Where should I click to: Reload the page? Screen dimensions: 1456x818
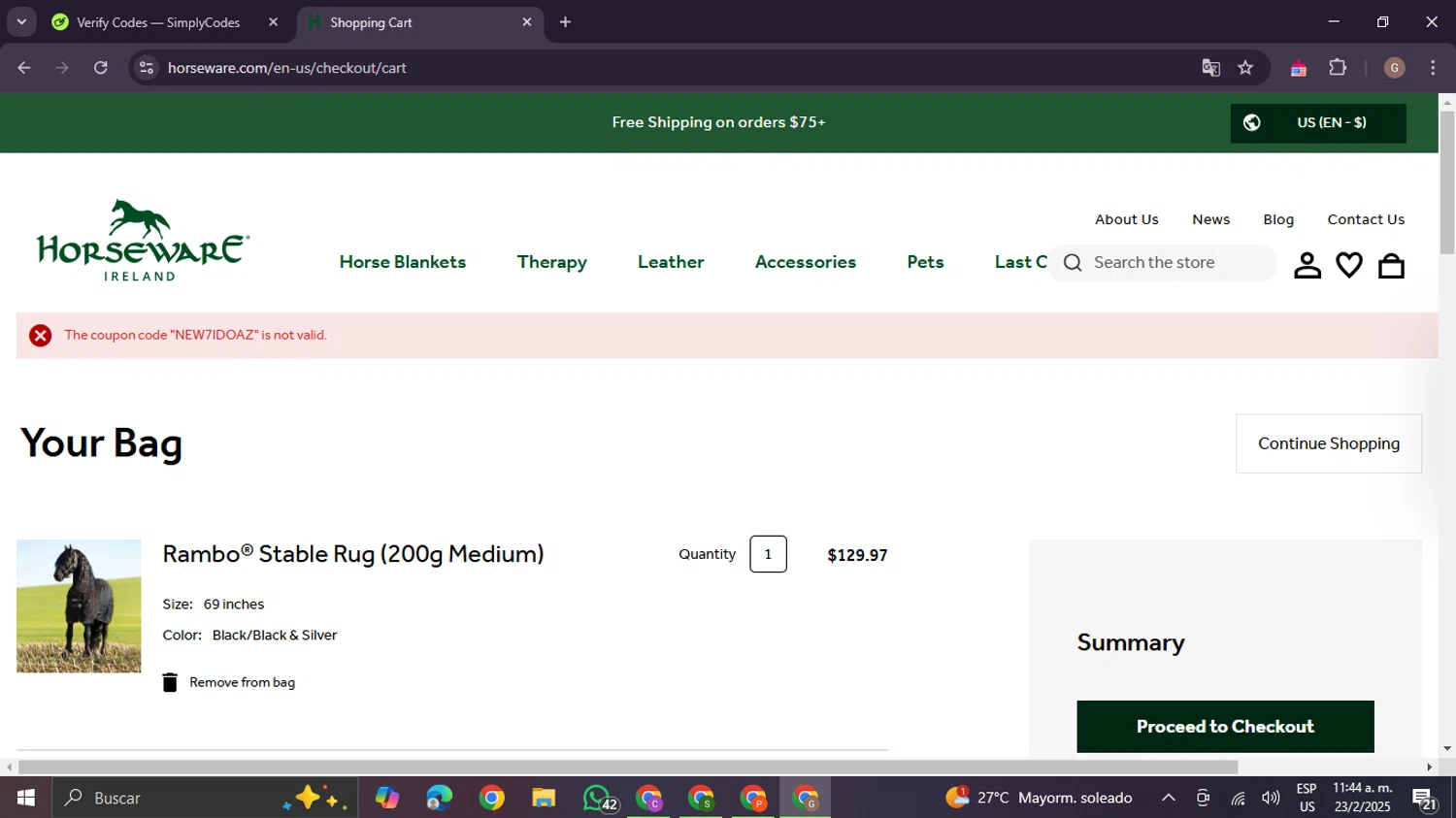point(100,68)
